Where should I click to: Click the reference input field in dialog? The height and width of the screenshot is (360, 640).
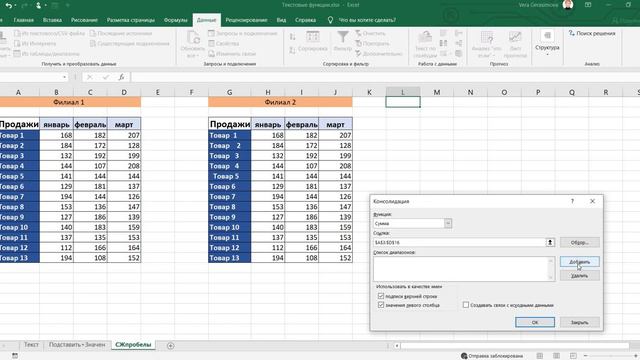click(x=459, y=242)
